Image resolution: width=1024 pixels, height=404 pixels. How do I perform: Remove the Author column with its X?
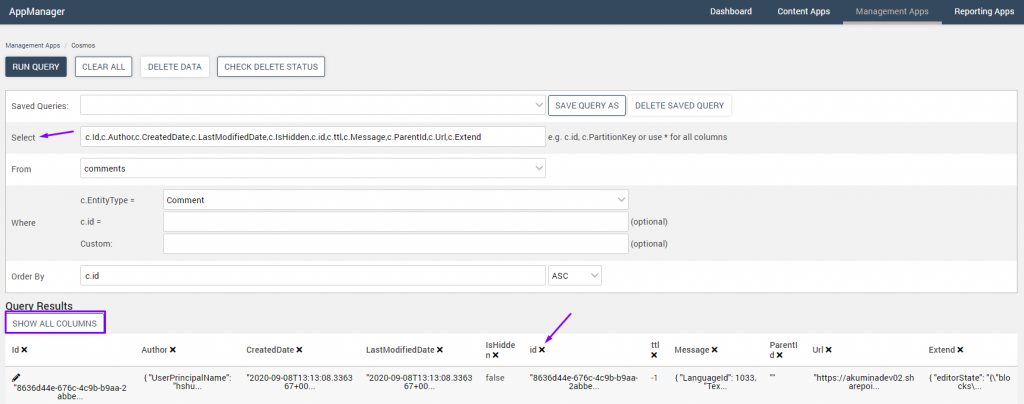click(x=173, y=349)
